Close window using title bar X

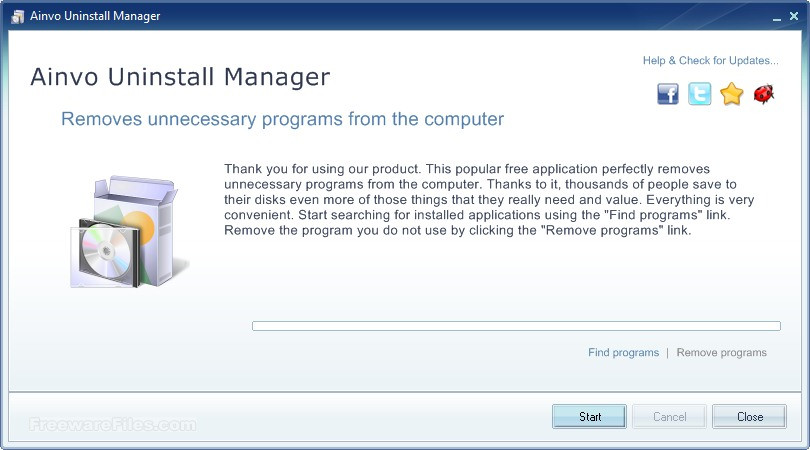tap(793, 17)
